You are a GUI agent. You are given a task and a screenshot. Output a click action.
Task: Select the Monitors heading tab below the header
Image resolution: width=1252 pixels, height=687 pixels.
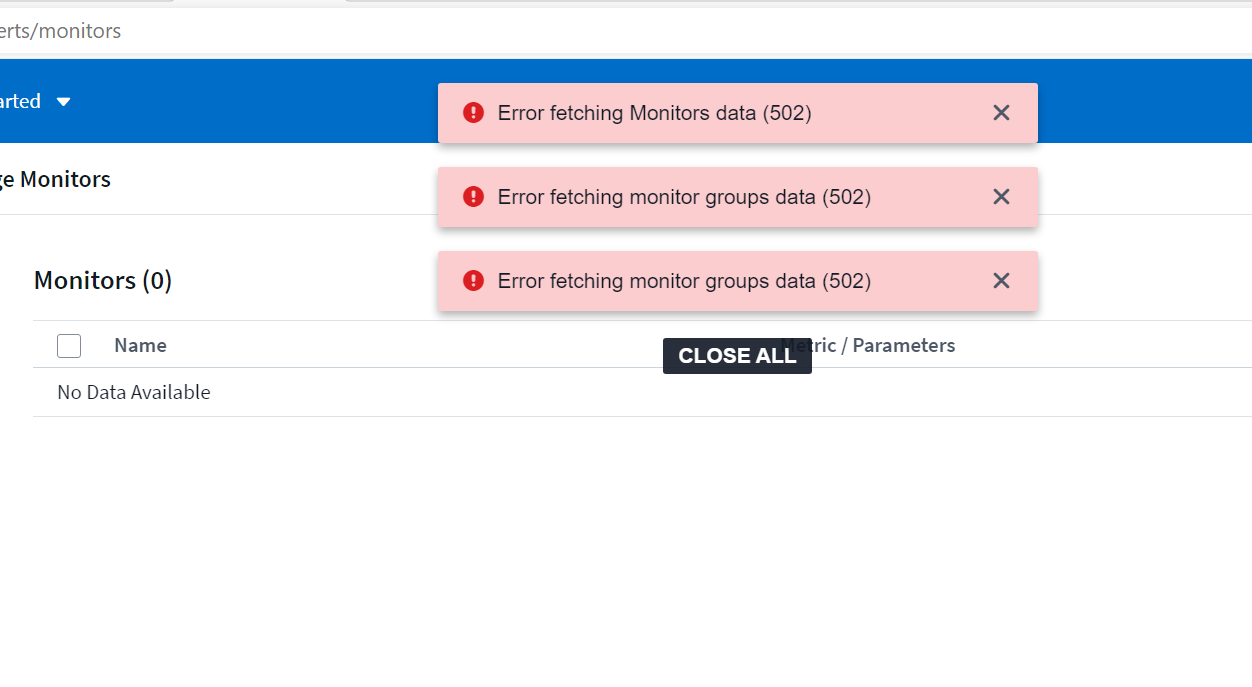point(55,180)
